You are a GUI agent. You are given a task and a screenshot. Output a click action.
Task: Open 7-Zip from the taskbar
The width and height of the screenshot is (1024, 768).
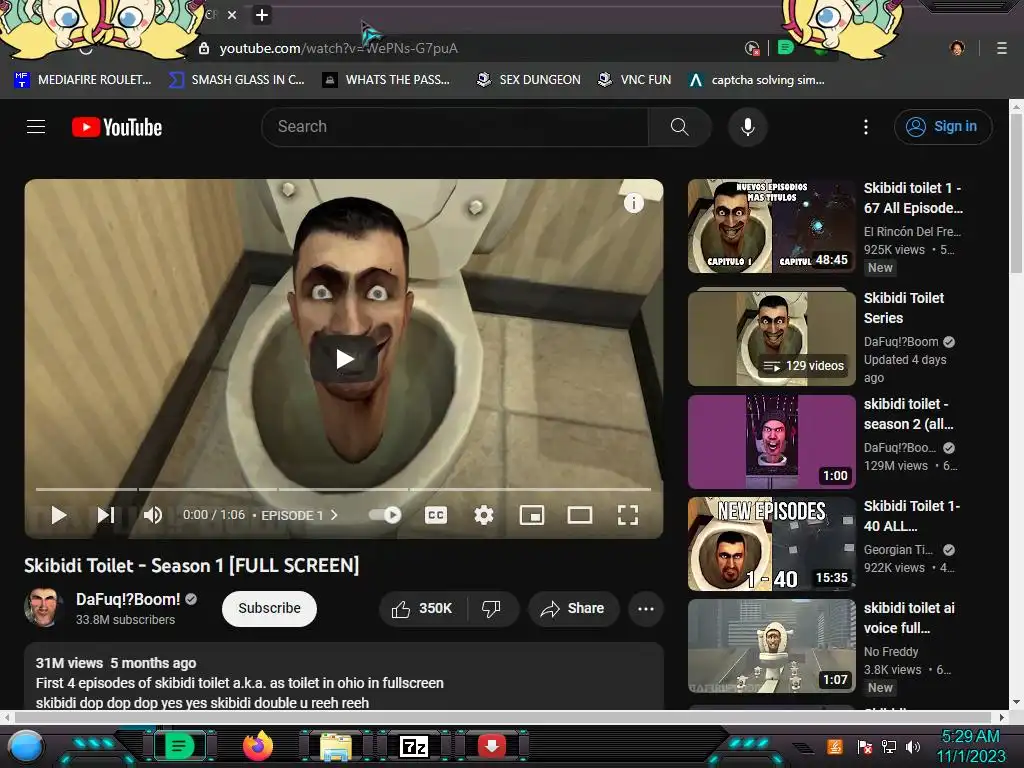(x=414, y=746)
